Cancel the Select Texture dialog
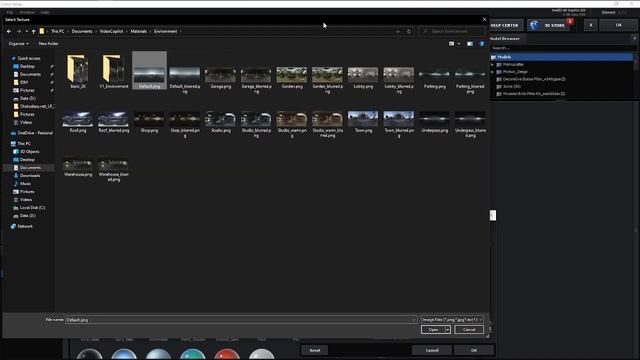Screen dimensions: 640x360 coord(469,329)
